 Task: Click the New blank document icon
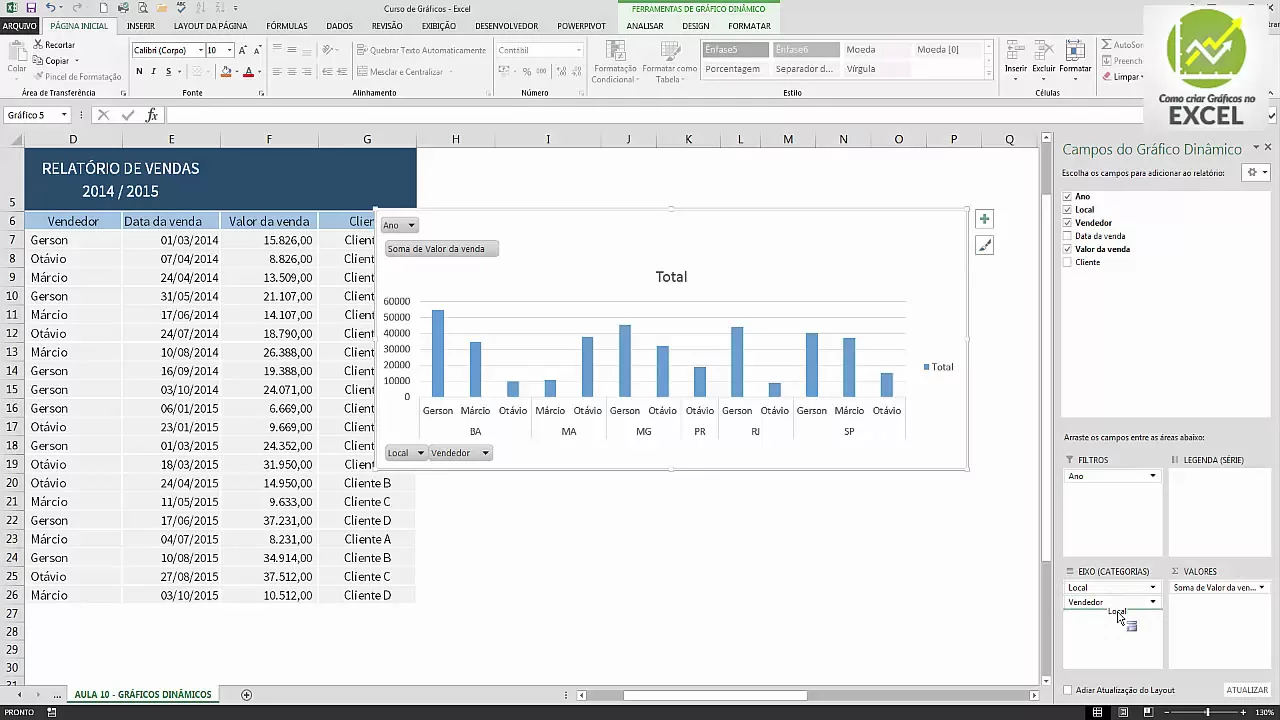(x=103, y=8)
